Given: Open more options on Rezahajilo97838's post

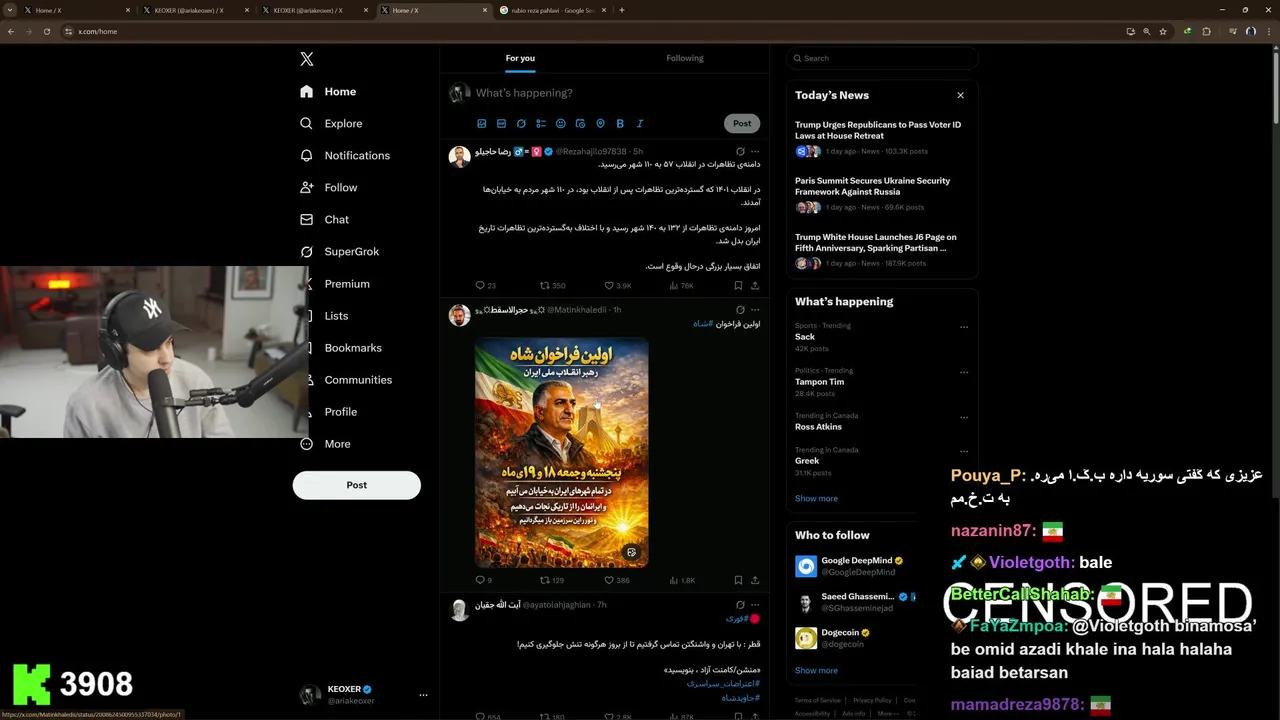Looking at the screenshot, I should coord(755,151).
